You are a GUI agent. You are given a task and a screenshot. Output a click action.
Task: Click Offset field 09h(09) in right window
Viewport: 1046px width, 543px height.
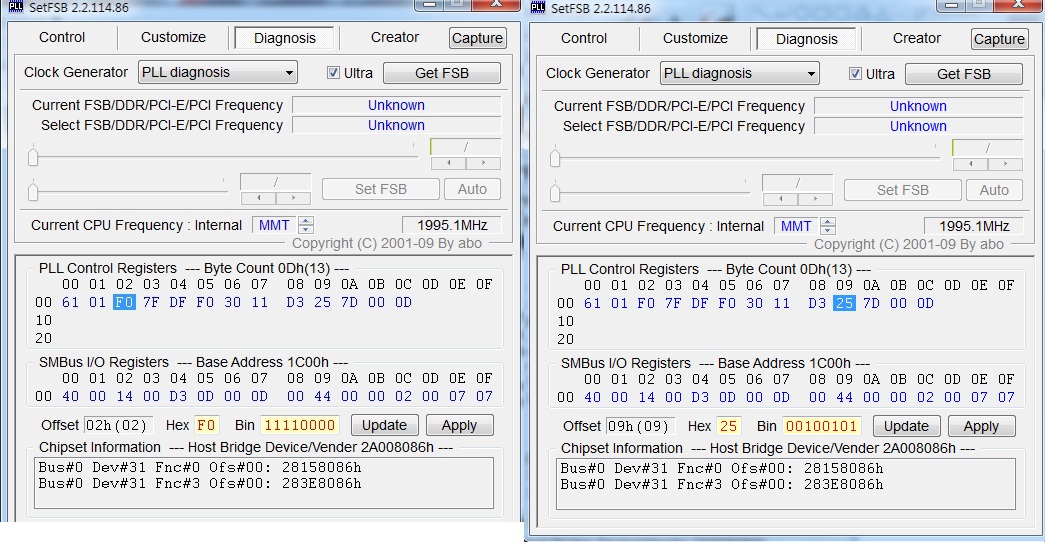(640, 426)
